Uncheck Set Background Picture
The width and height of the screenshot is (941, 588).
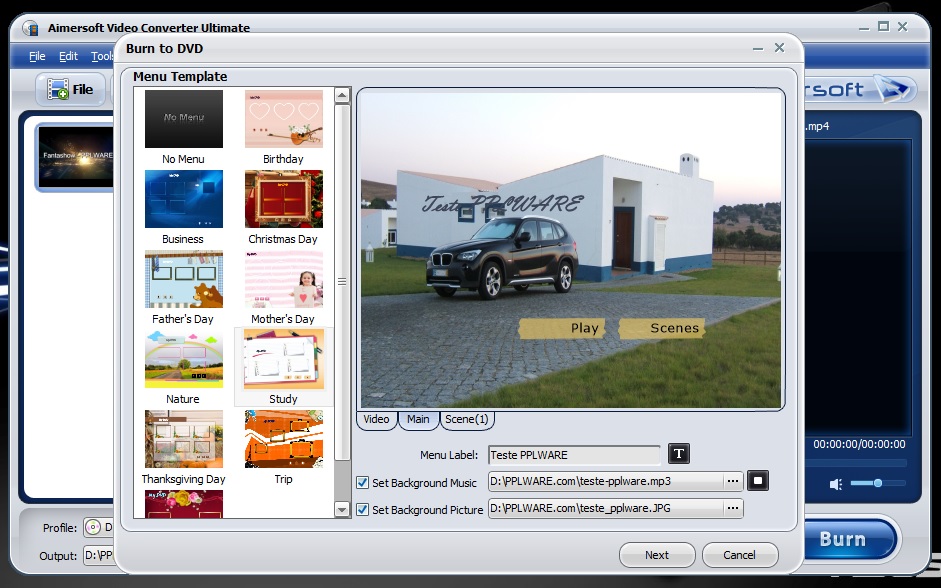tap(363, 510)
